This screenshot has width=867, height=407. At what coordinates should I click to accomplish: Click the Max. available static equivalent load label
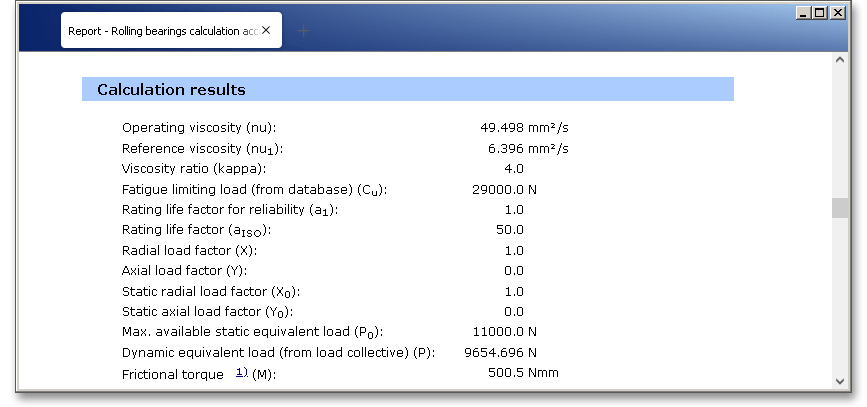coord(252,332)
